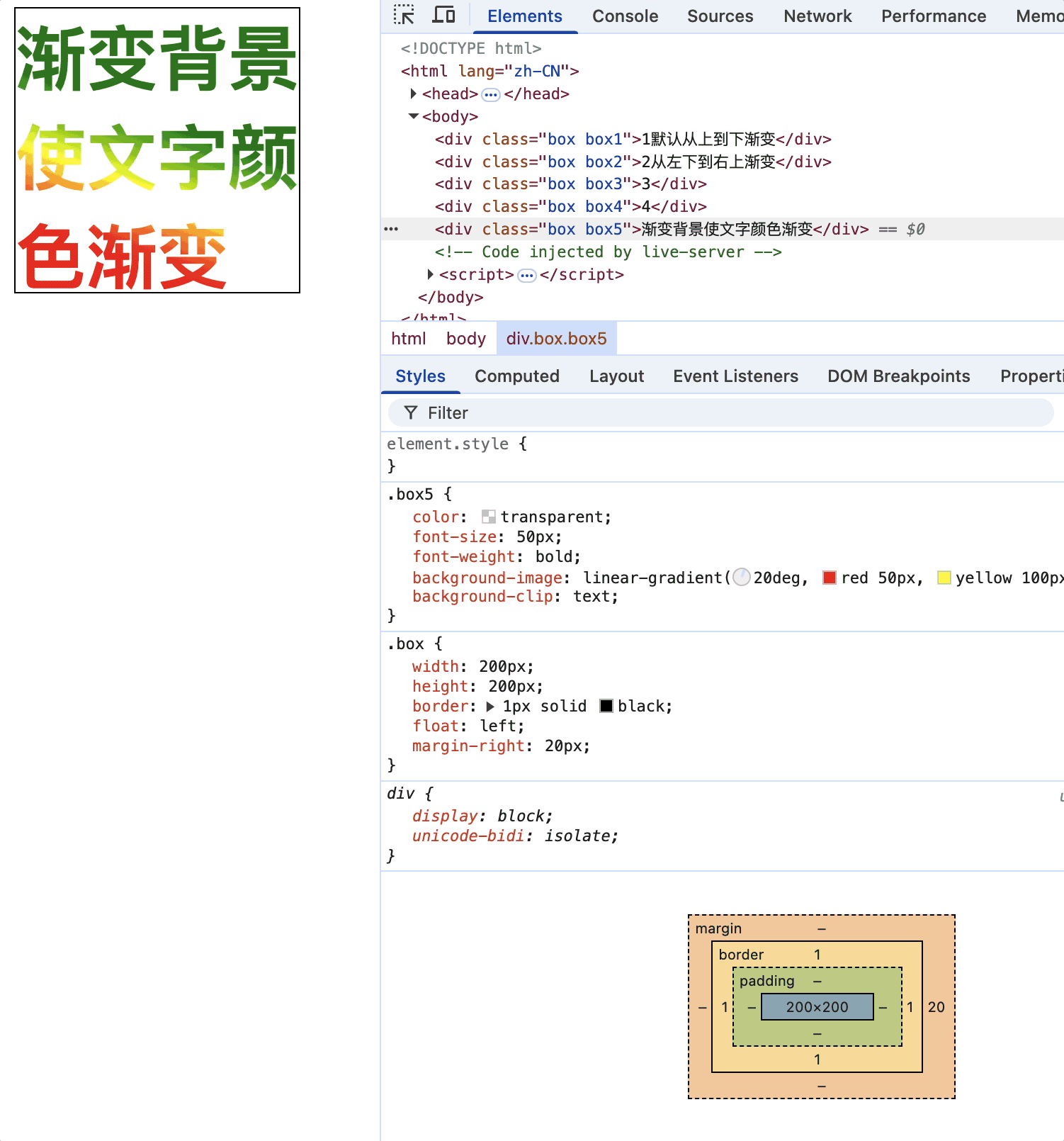
Task: Click the script ellipsis expand badge
Action: click(527, 275)
